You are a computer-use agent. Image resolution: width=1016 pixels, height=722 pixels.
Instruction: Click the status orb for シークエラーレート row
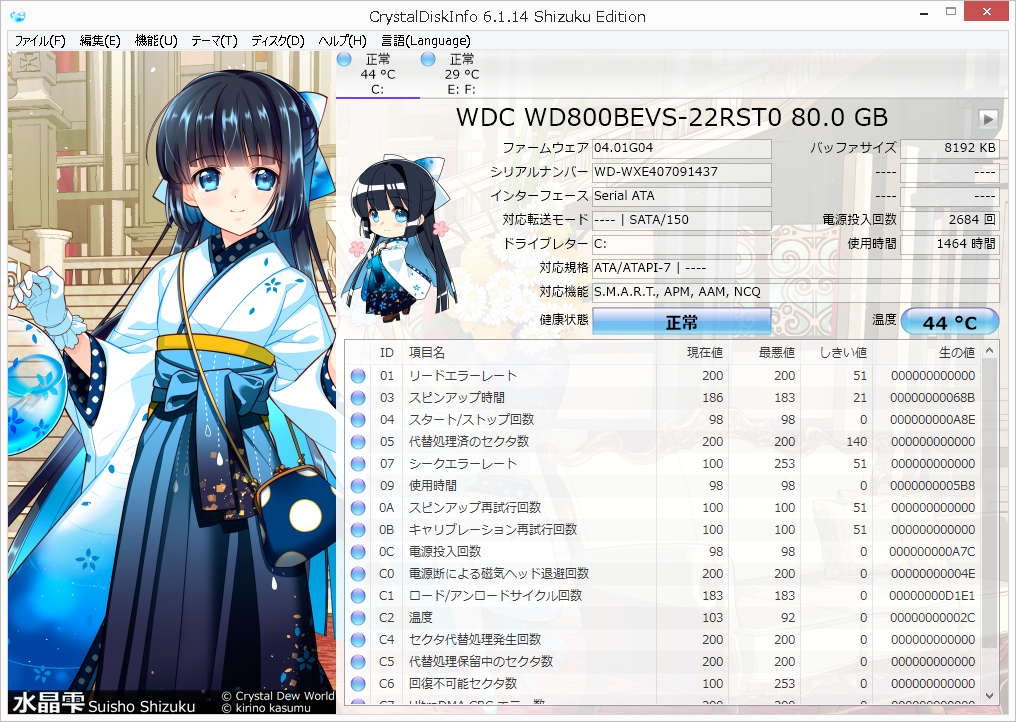coord(358,464)
